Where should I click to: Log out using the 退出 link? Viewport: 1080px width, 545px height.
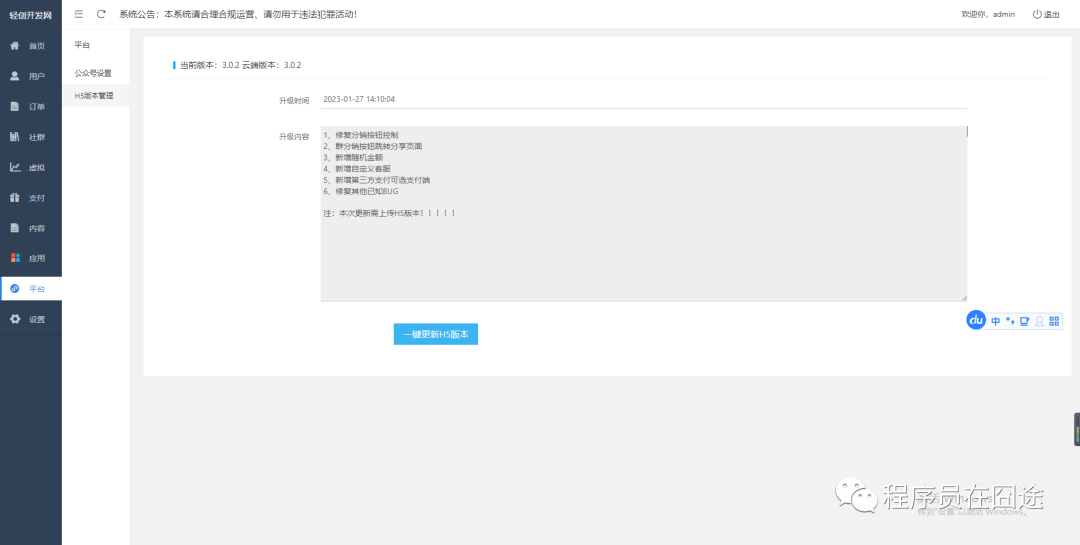[x=1046, y=14]
